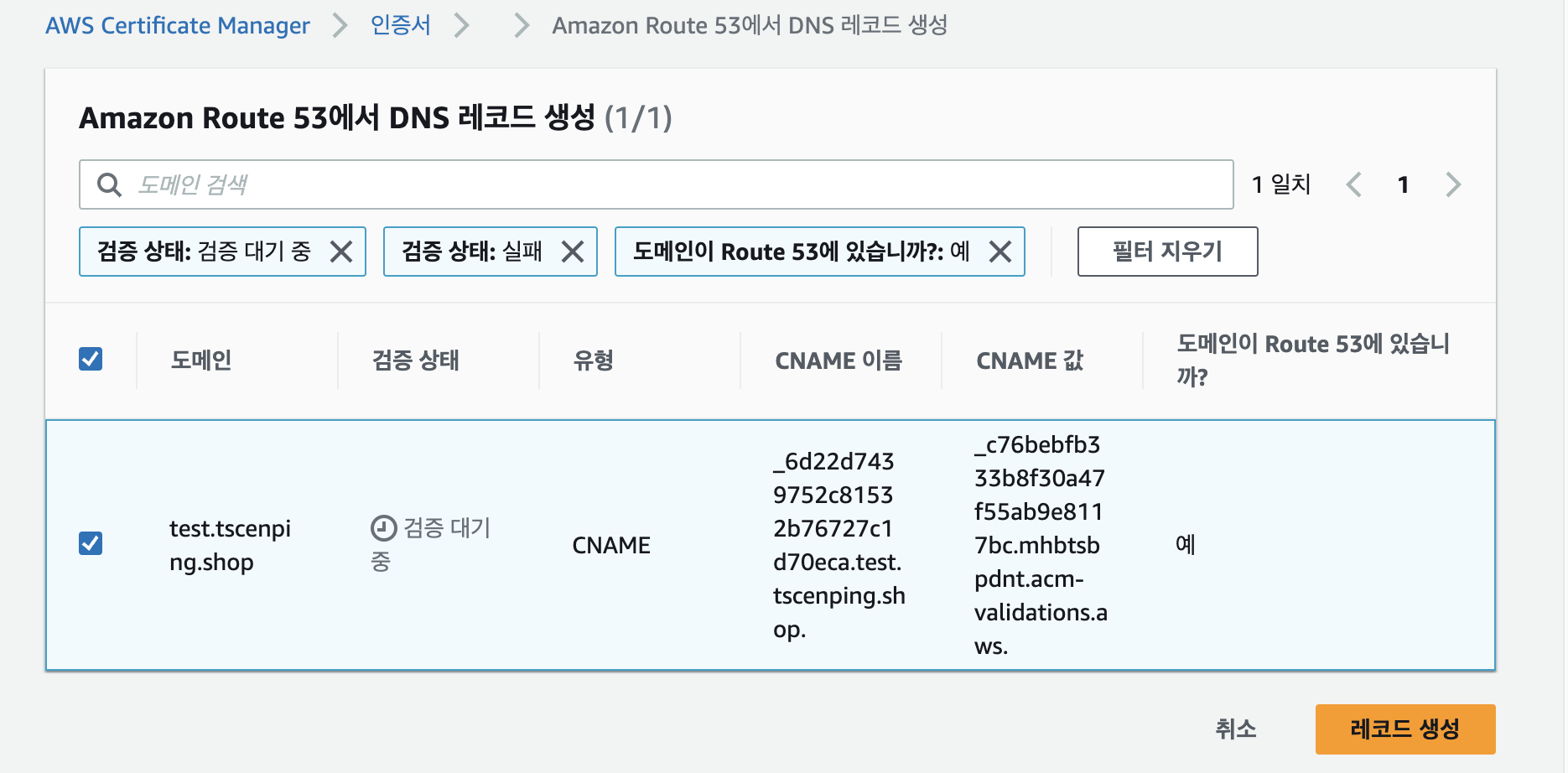1568x773 pixels.
Task: Go to previous results page arrow
Action: pyautogui.click(x=1353, y=184)
